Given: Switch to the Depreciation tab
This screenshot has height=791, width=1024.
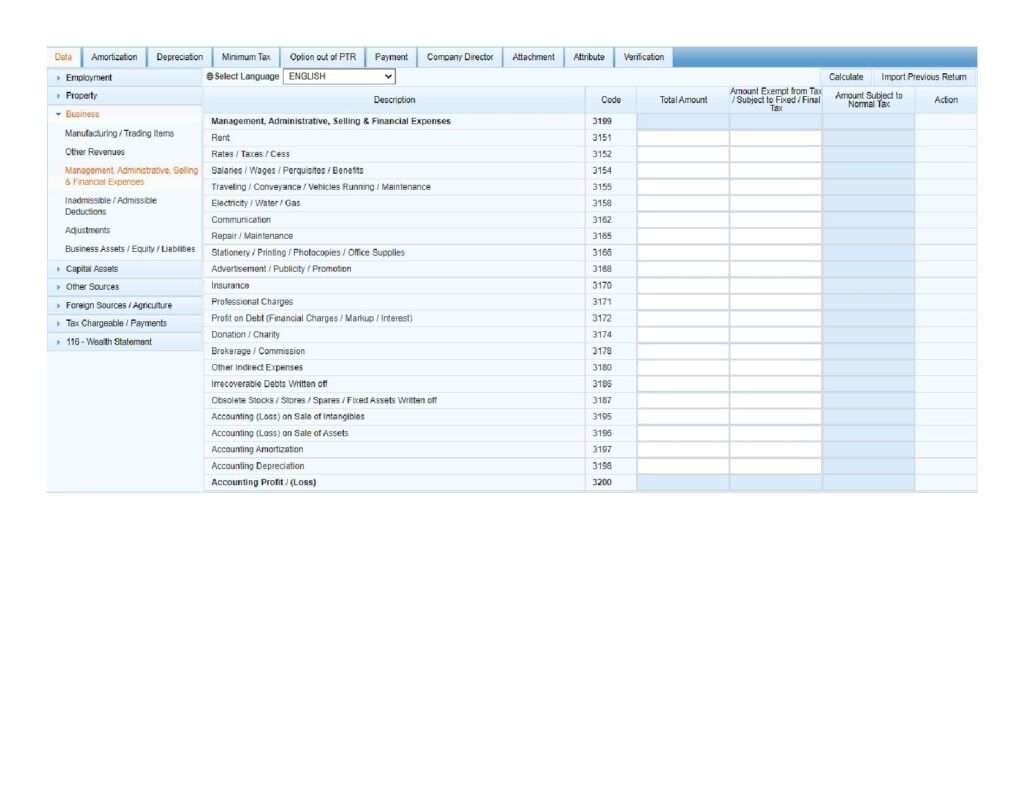Looking at the screenshot, I should pos(180,57).
